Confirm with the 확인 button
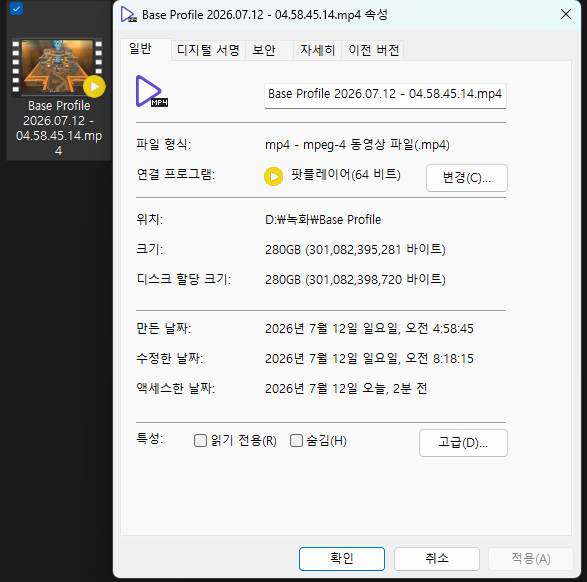 pos(342,559)
